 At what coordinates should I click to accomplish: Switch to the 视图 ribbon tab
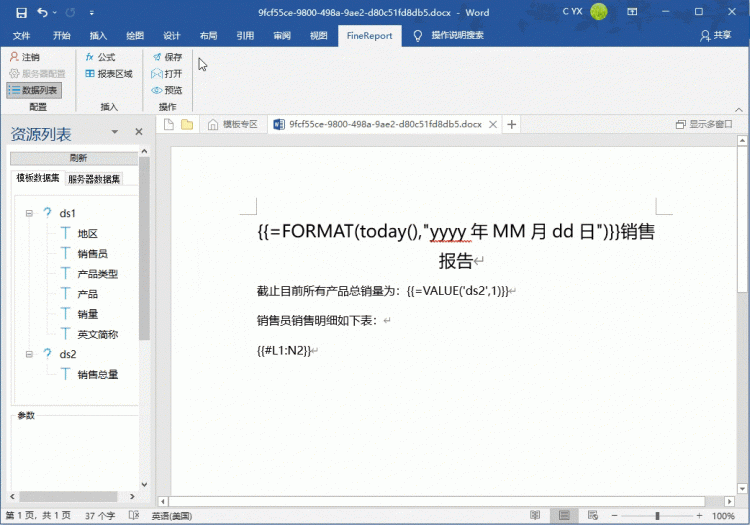pos(319,35)
